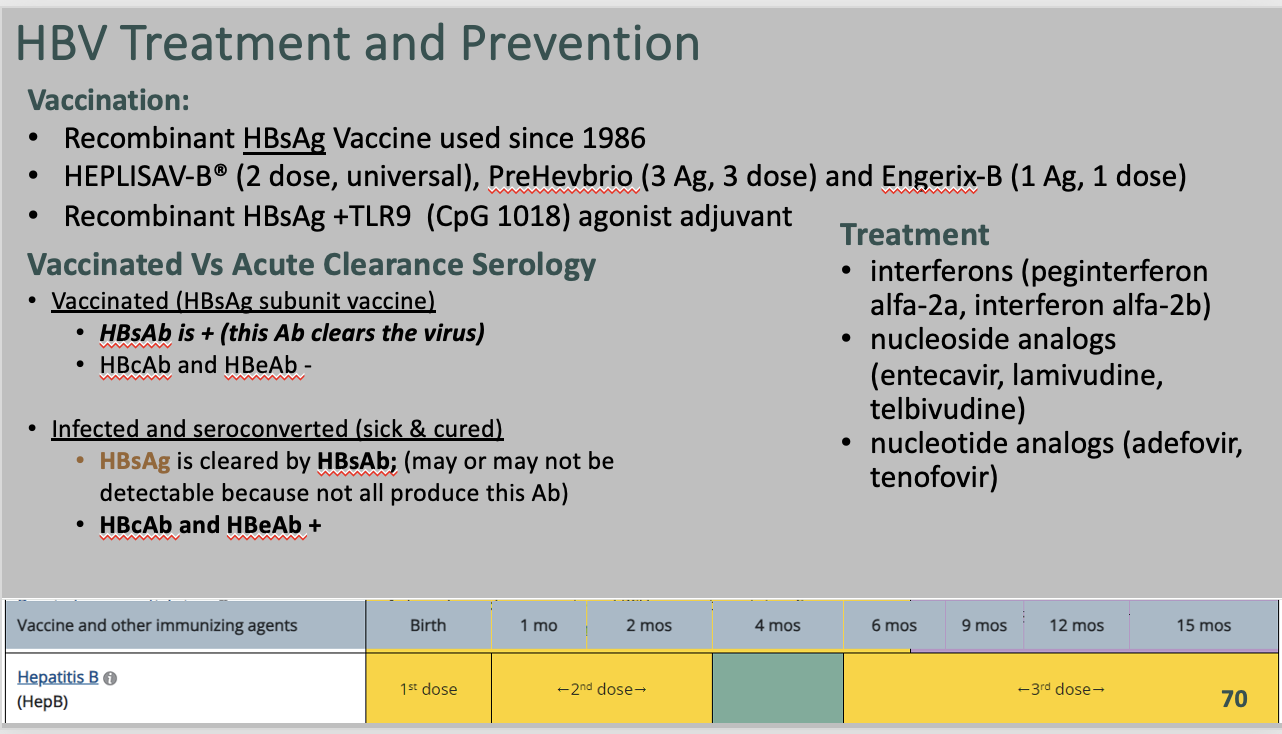The height and width of the screenshot is (734, 1282).
Task: Click the '9 mos' column header
Action: [984, 626]
